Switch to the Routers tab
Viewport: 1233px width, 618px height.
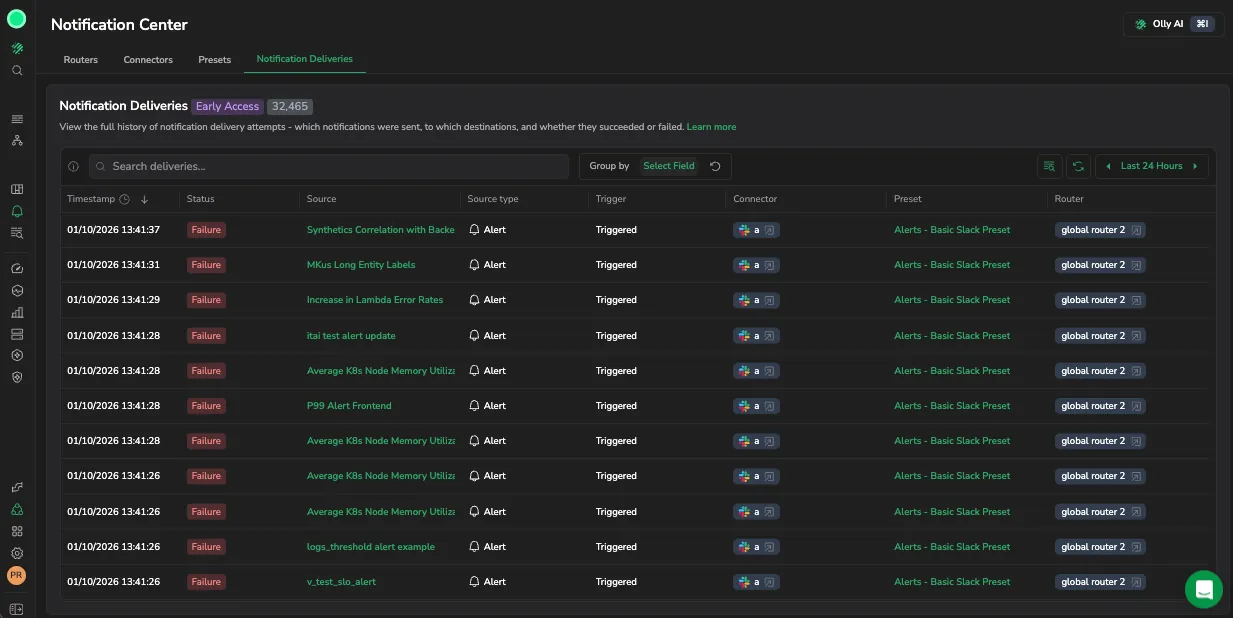(x=81, y=60)
